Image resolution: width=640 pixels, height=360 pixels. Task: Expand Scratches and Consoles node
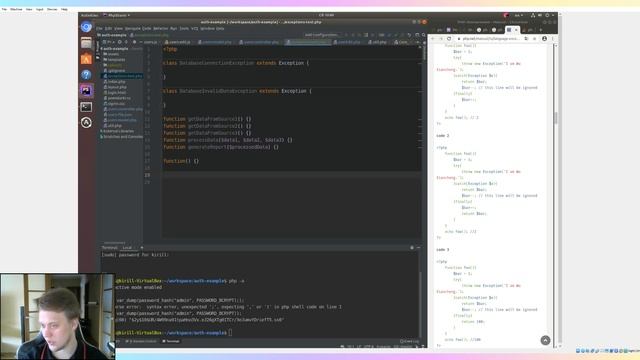click(101, 137)
